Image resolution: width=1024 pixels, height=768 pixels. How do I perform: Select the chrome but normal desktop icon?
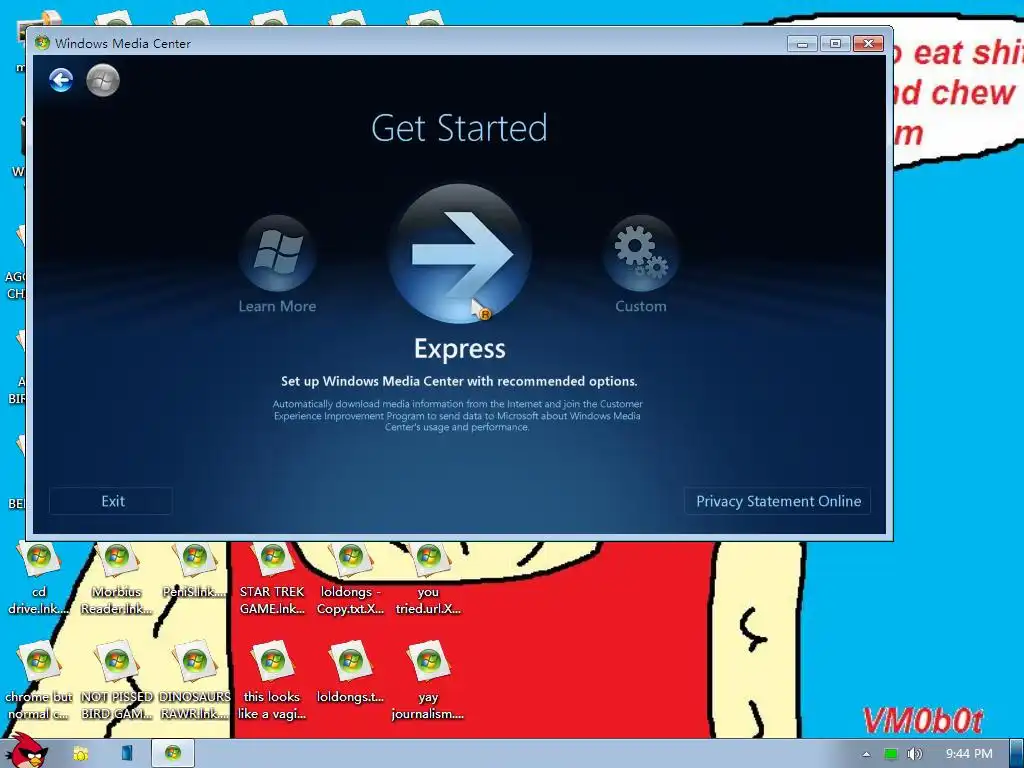[x=39, y=680]
